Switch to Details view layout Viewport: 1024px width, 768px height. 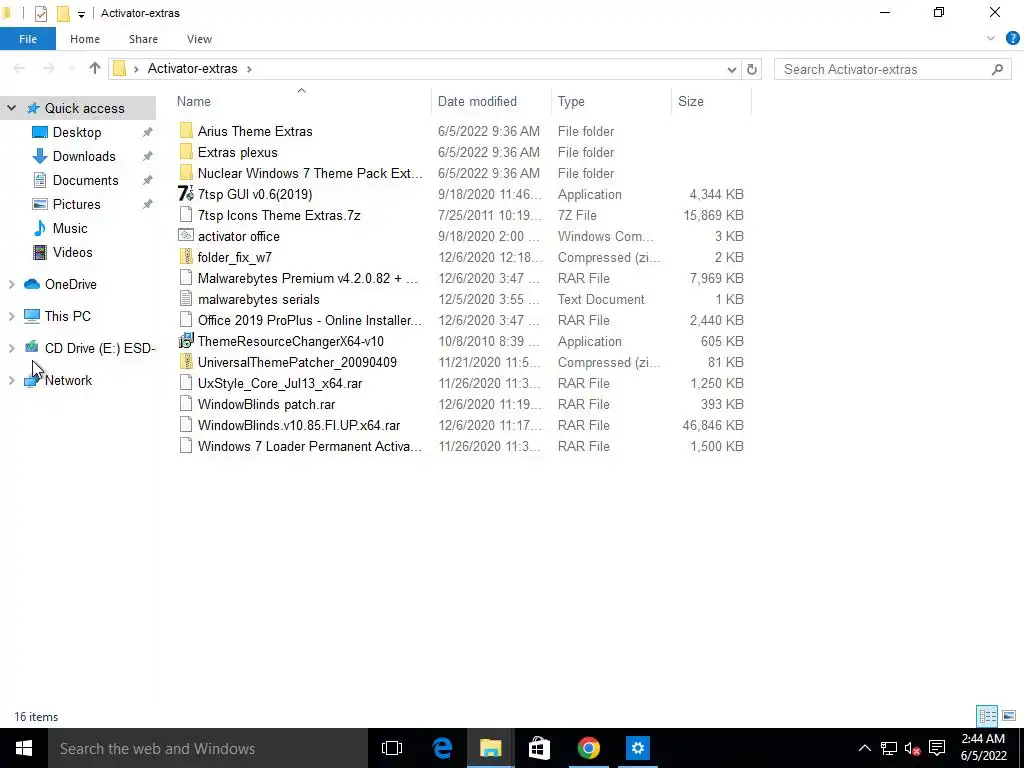coord(987,716)
